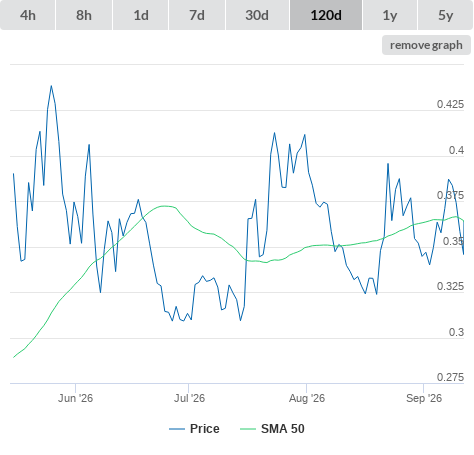Toggle the Price series legend label
Image resolution: width=474 pixels, height=455 pixels.
coord(205,429)
